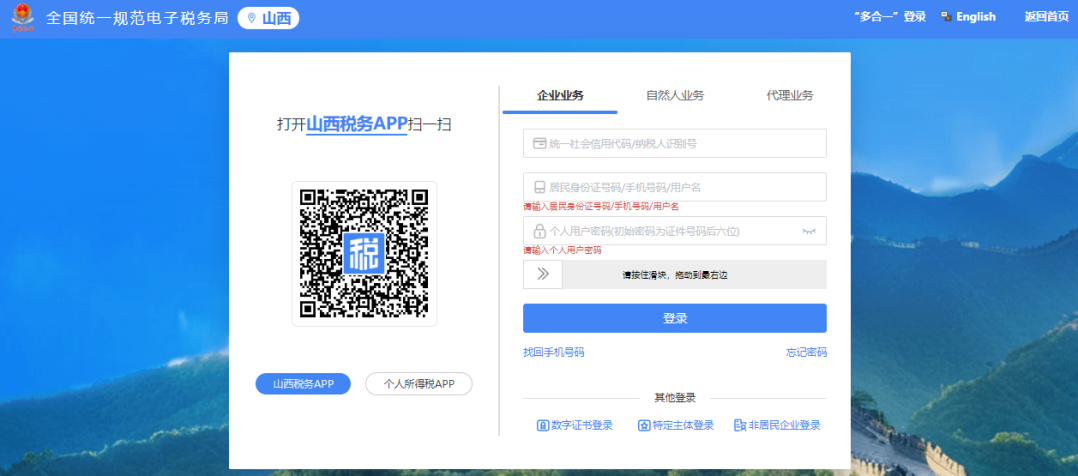
Task: Open the "多合一"登录 link
Action: tap(890, 17)
